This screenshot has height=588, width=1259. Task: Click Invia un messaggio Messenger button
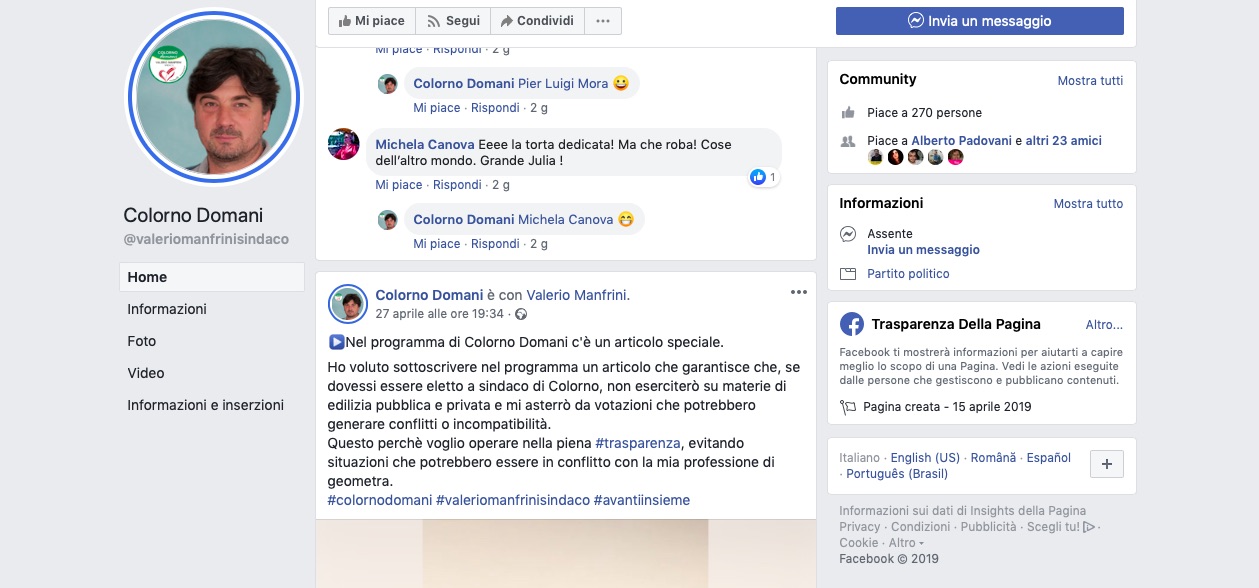pyautogui.click(x=979, y=21)
